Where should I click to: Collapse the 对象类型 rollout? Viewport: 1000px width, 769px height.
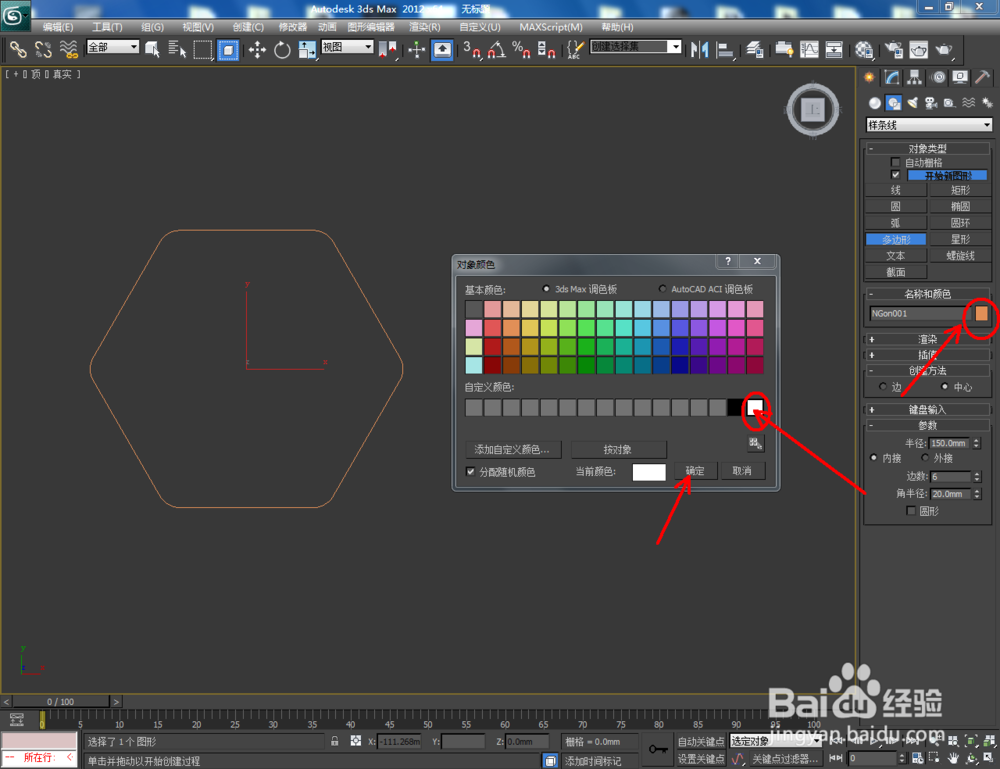point(927,149)
